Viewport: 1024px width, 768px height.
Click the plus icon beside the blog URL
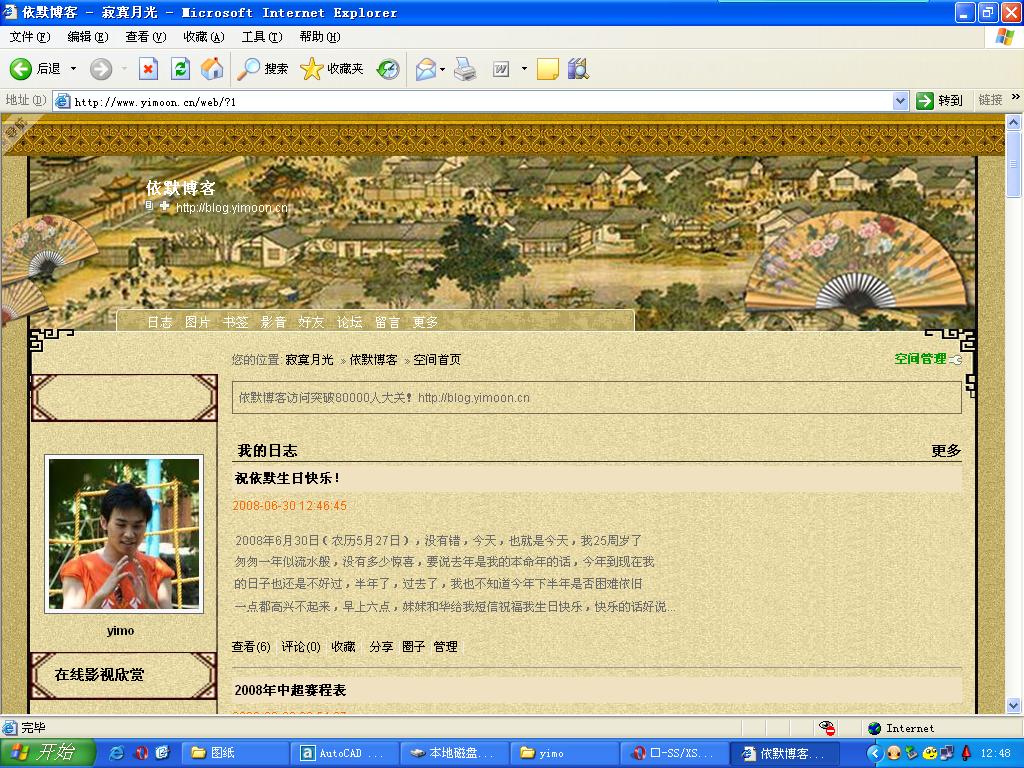165,206
